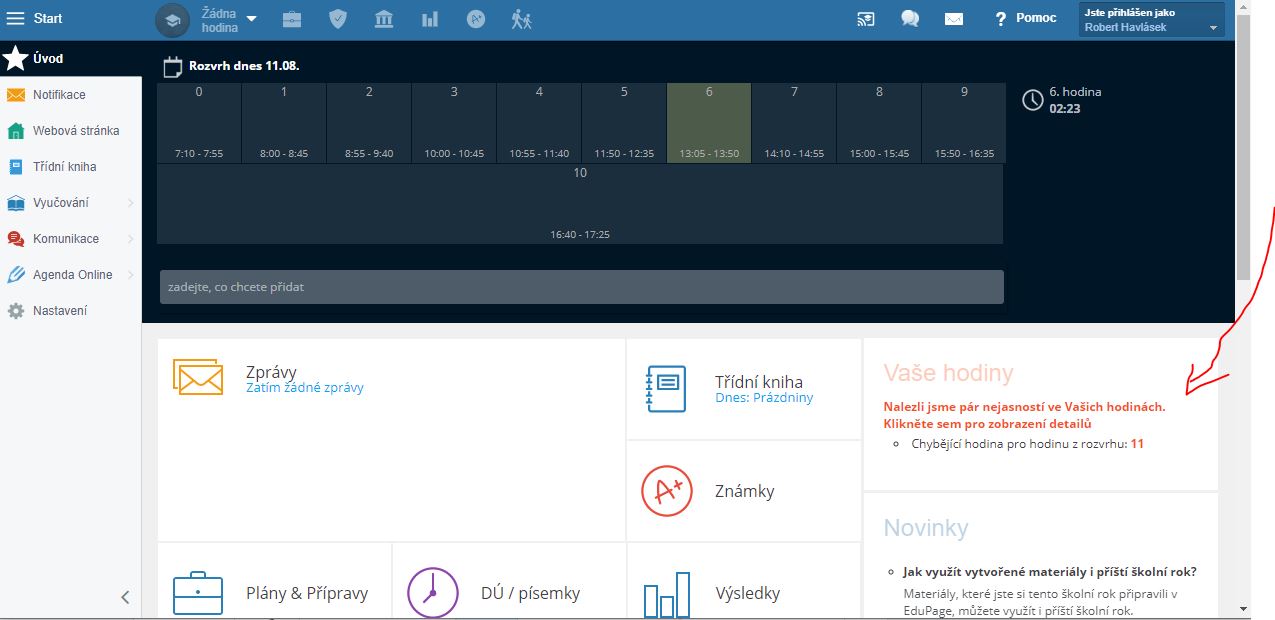Click the screen cast icon in header

tap(865, 19)
